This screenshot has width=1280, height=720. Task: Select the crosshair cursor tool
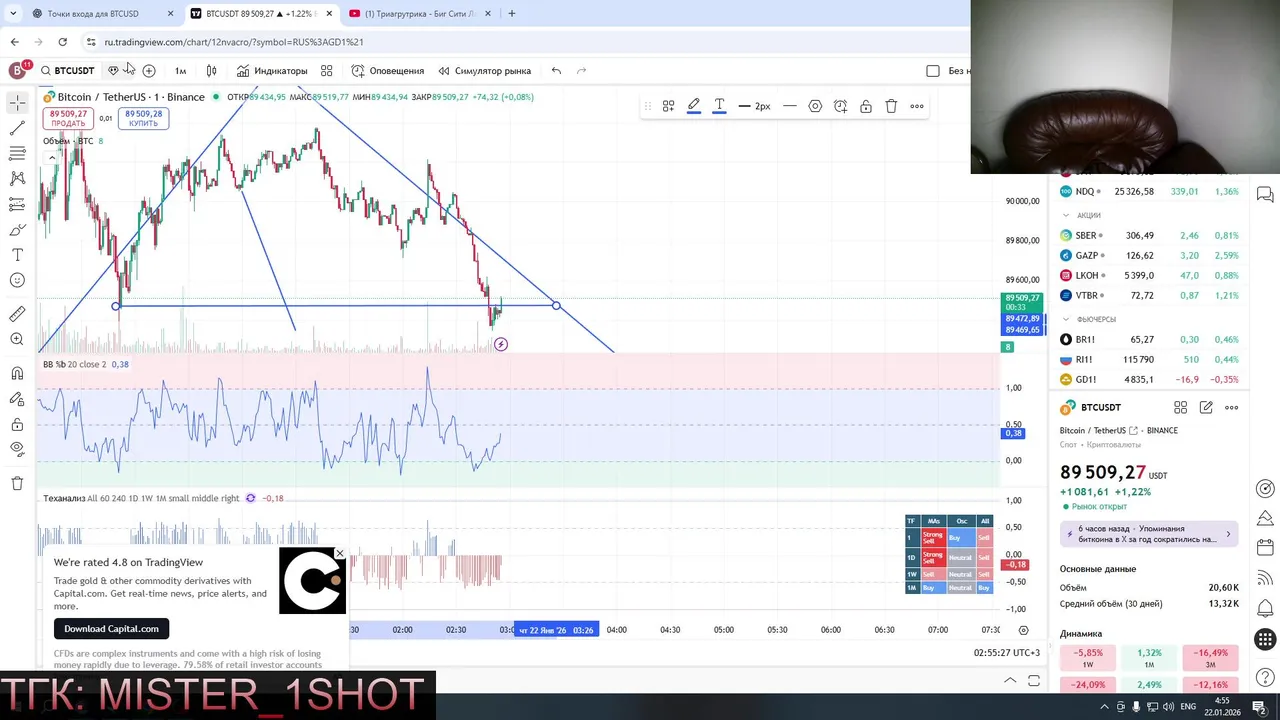[17, 103]
